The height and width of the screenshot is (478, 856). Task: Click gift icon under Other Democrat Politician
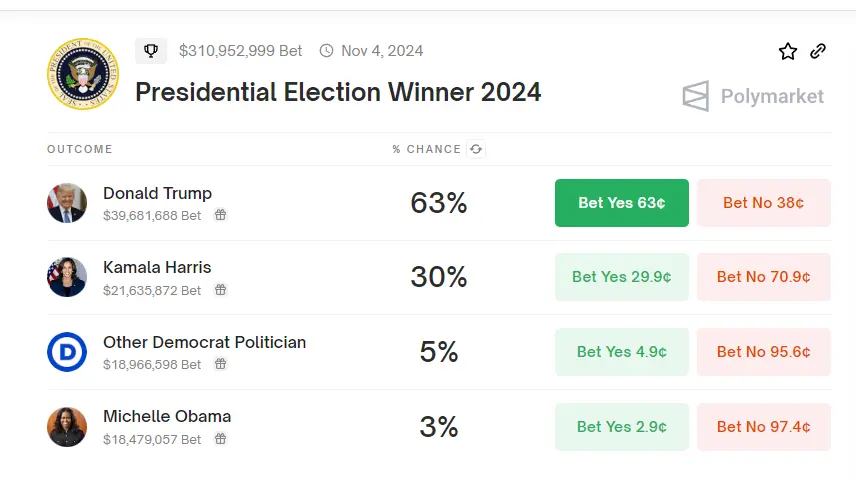coord(220,364)
